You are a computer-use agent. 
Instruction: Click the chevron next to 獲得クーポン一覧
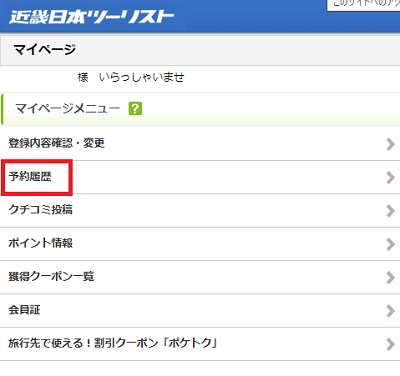click(x=390, y=277)
